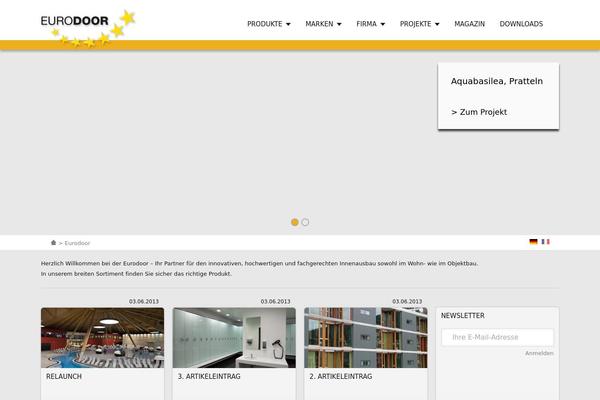This screenshot has height=400, width=600.
Task: Click the Aquabasilea, Pratteln title
Action: 497,81
